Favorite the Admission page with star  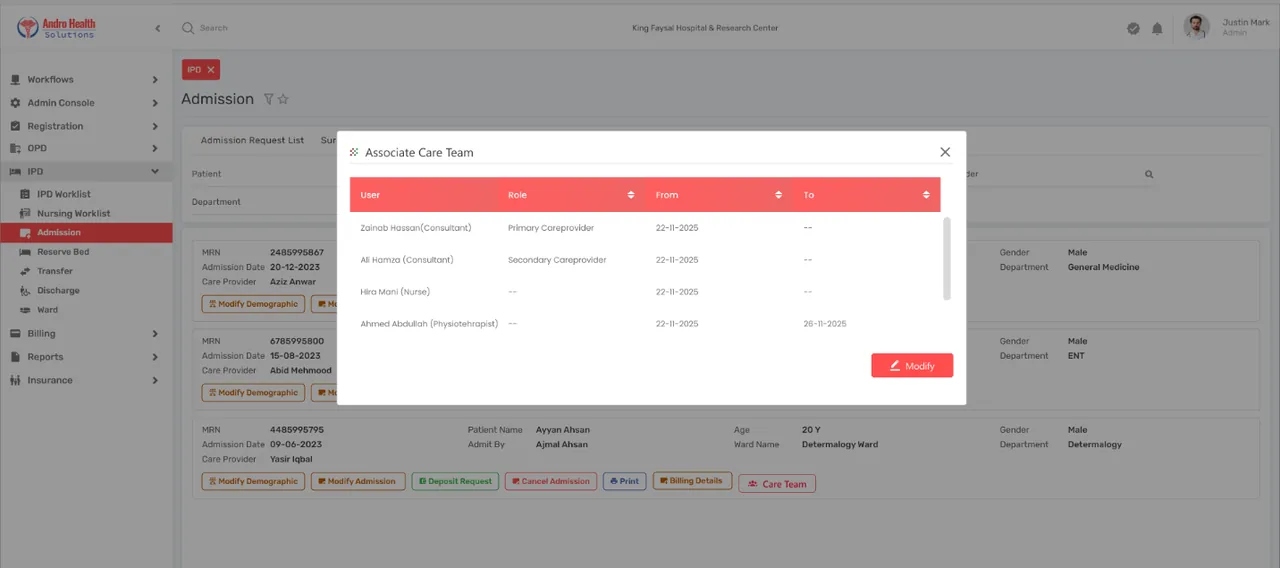(283, 99)
